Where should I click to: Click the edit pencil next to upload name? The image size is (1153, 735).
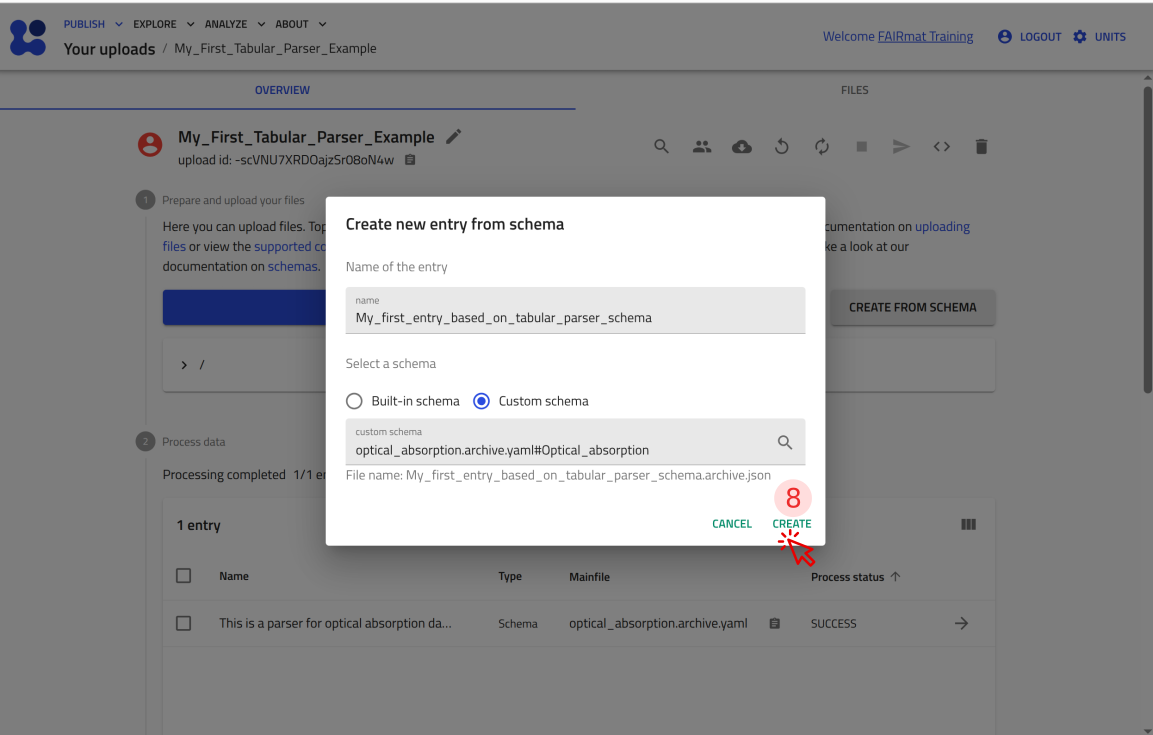454,137
